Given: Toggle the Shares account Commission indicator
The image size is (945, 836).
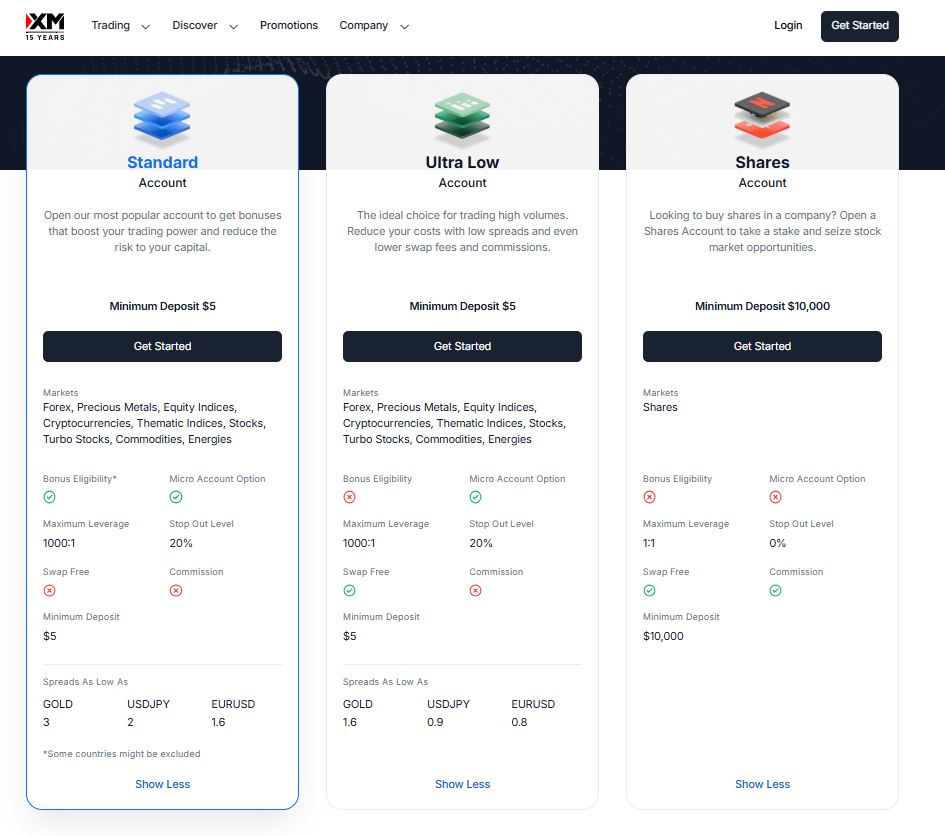Looking at the screenshot, I should point(775,590).
